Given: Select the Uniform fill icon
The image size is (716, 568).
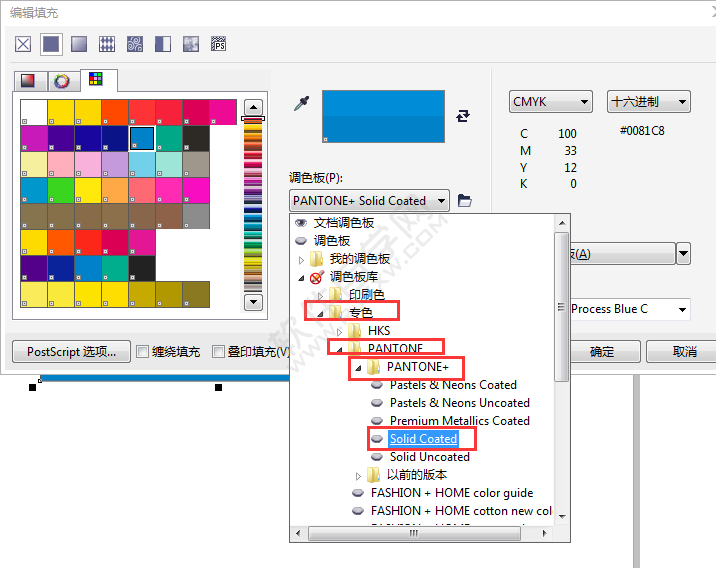Looking at the screenshot, I should click(51, 44).
